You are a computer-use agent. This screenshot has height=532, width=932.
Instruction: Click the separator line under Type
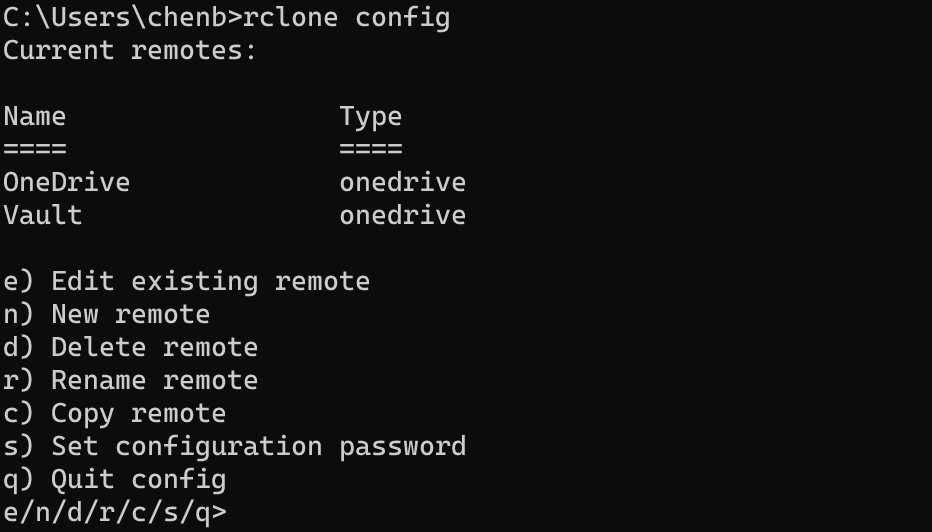(x=370, y=149)
